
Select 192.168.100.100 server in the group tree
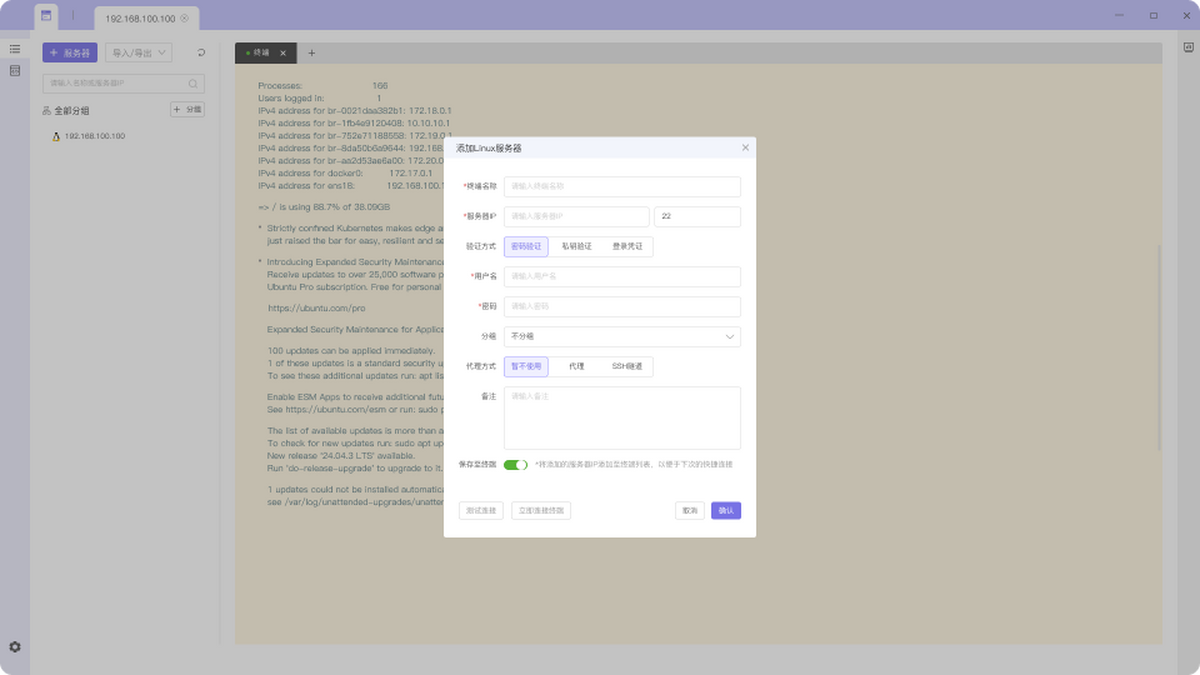tap(94, 136)
